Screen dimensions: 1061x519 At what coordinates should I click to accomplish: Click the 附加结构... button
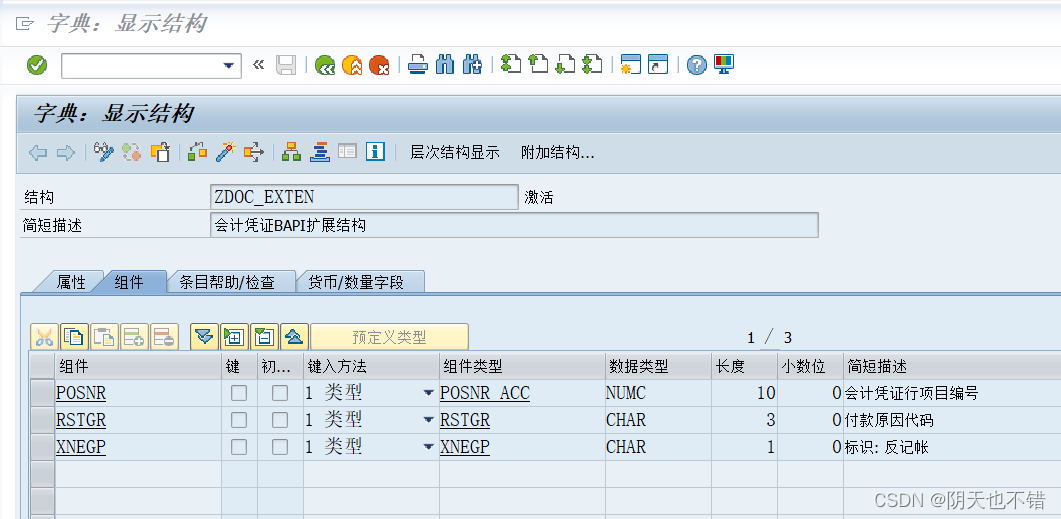(558, 152)
